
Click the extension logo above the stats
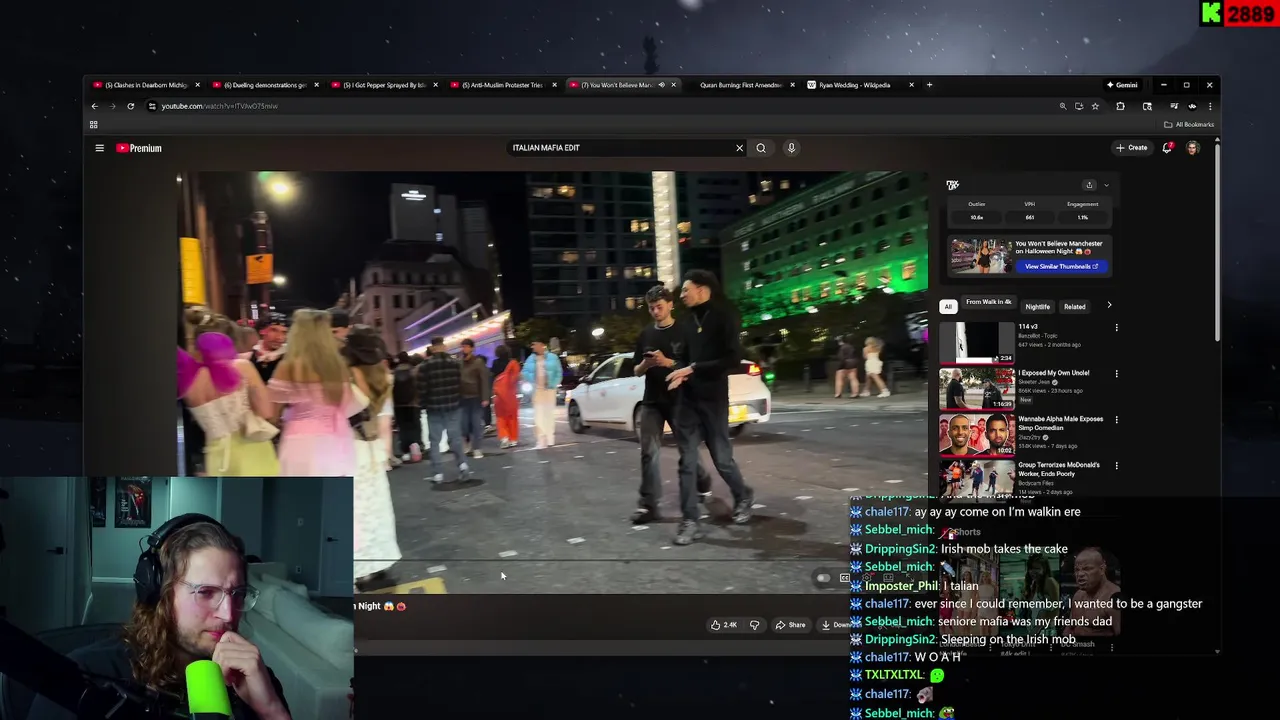coord(952,185)
